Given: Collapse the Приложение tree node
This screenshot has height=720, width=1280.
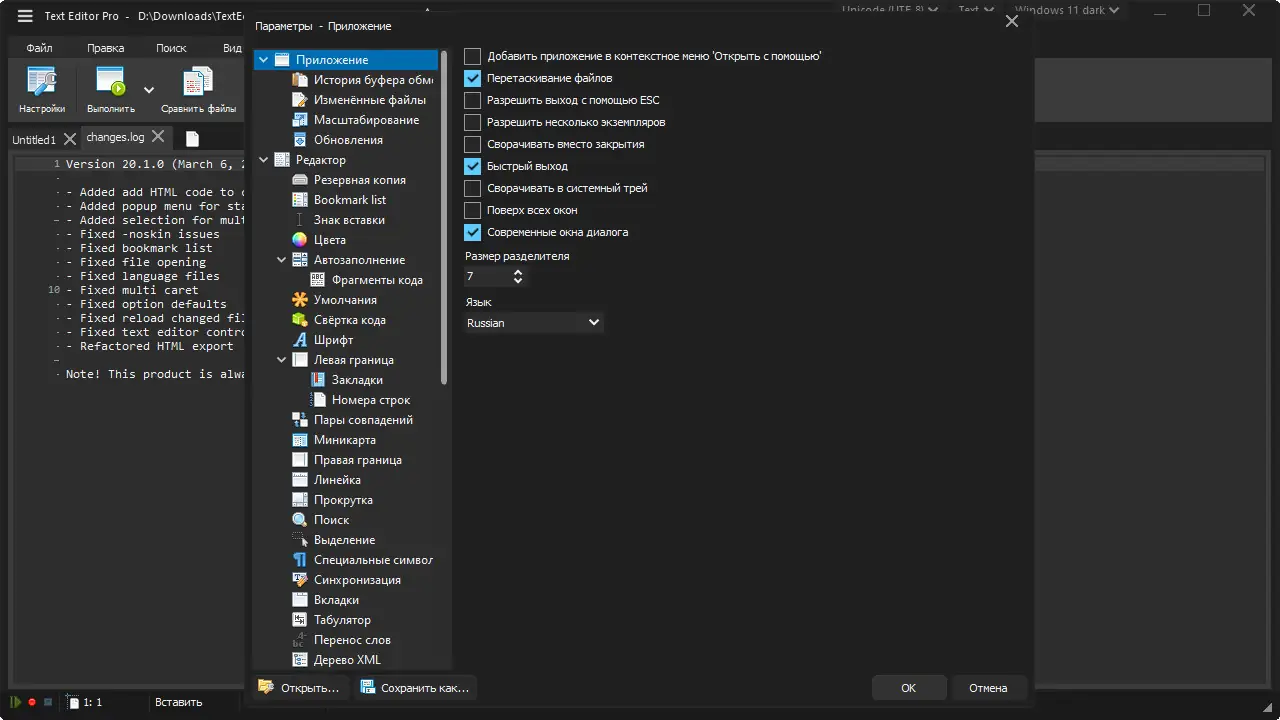Looking at the screenshot, I should point(264,60).
